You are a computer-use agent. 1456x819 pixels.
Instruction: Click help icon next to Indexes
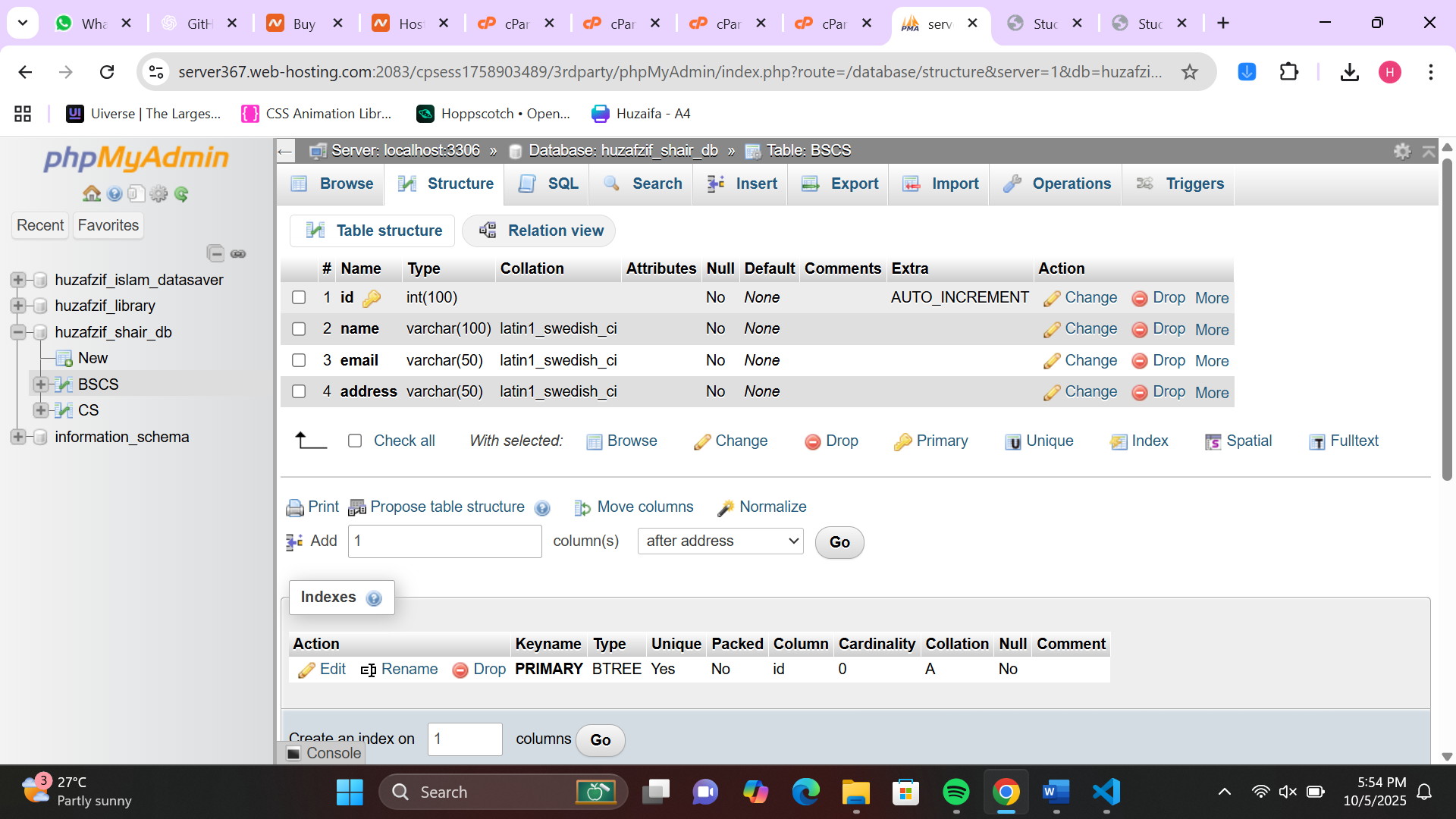pos(373,598)
